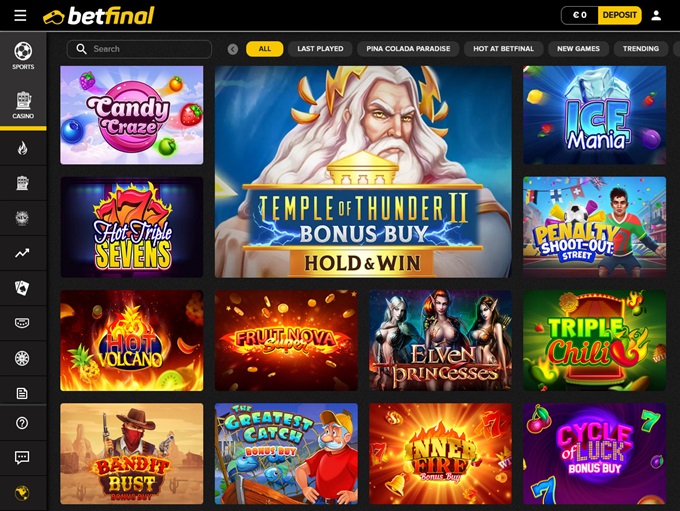The height and width of the screenshot is (511, 680).
Task: Open the help question mark icon
Action: [x=23, y=423]
